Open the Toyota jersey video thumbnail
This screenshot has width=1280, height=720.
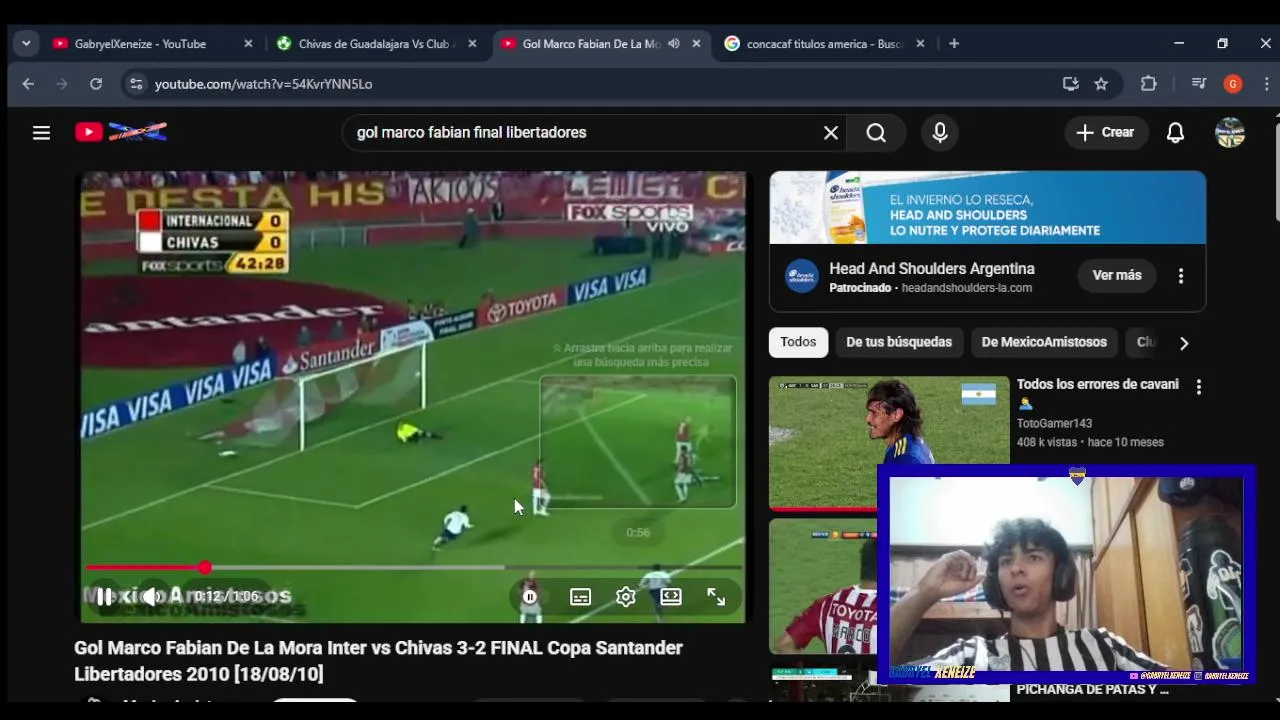pyautogui.click(x=825, y=586)
